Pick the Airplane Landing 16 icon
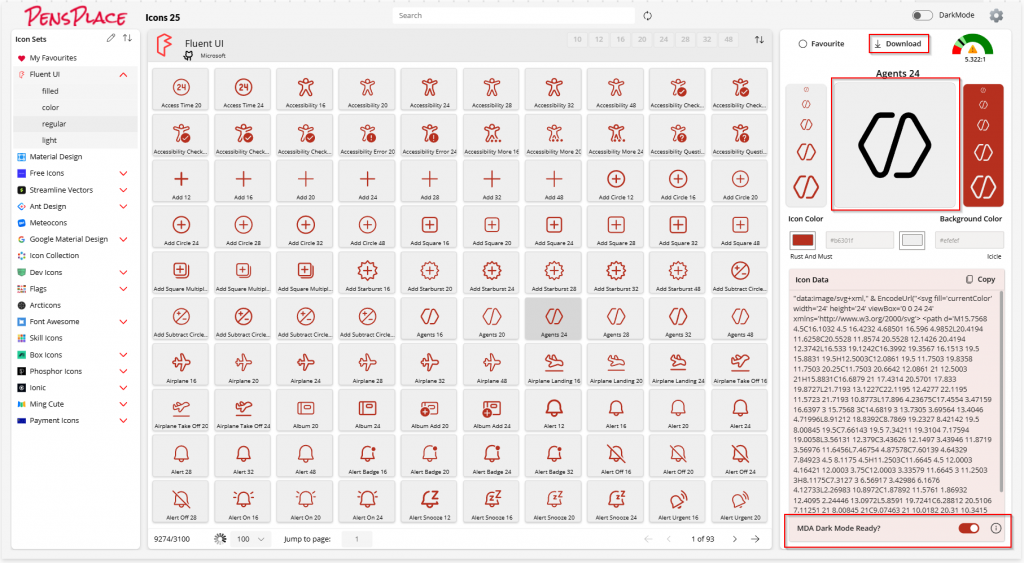 pyautogui.click(x=554, y=364)
